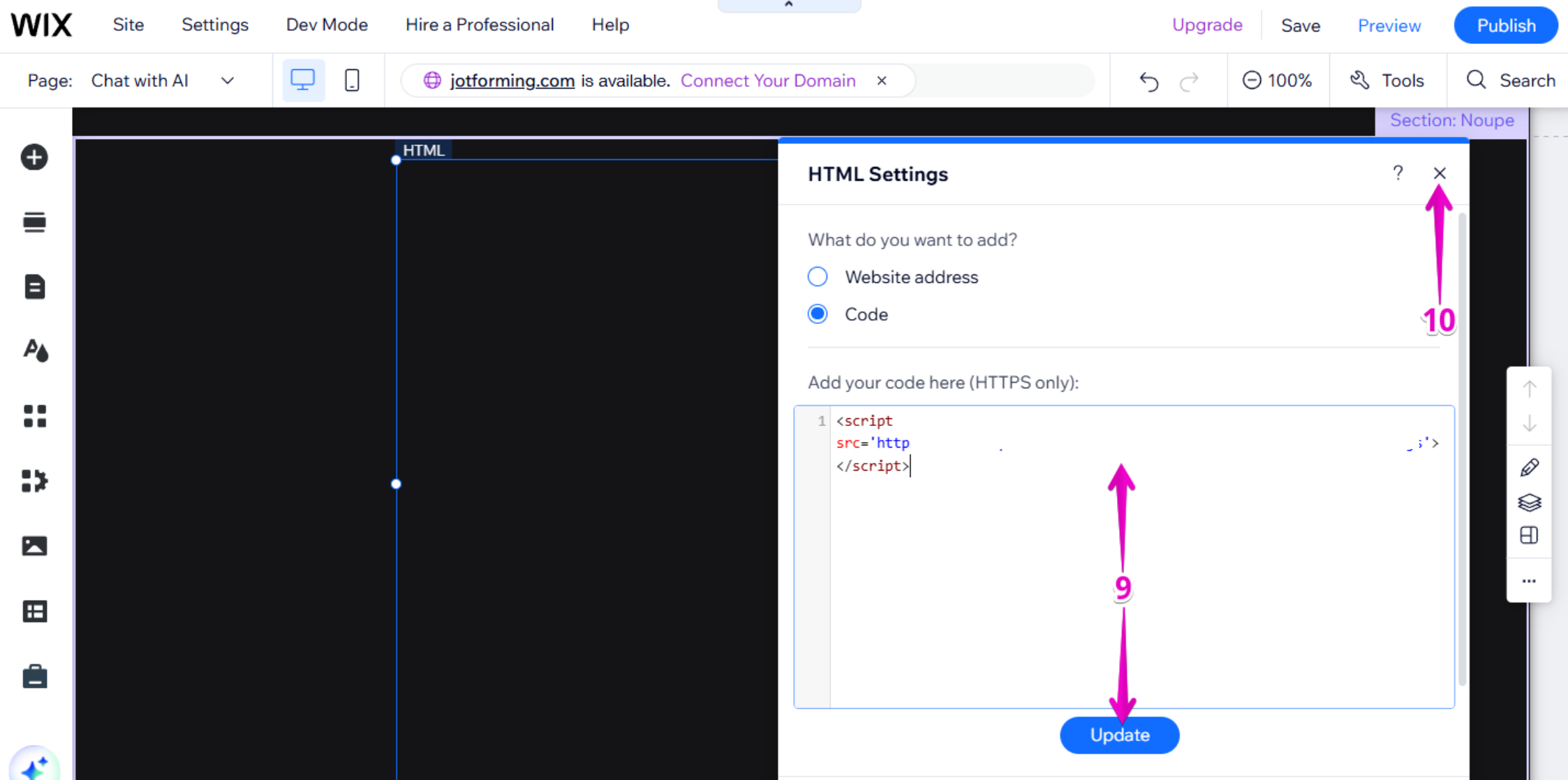Collapse the top bar with the chevron

click(x=789, y=4)
